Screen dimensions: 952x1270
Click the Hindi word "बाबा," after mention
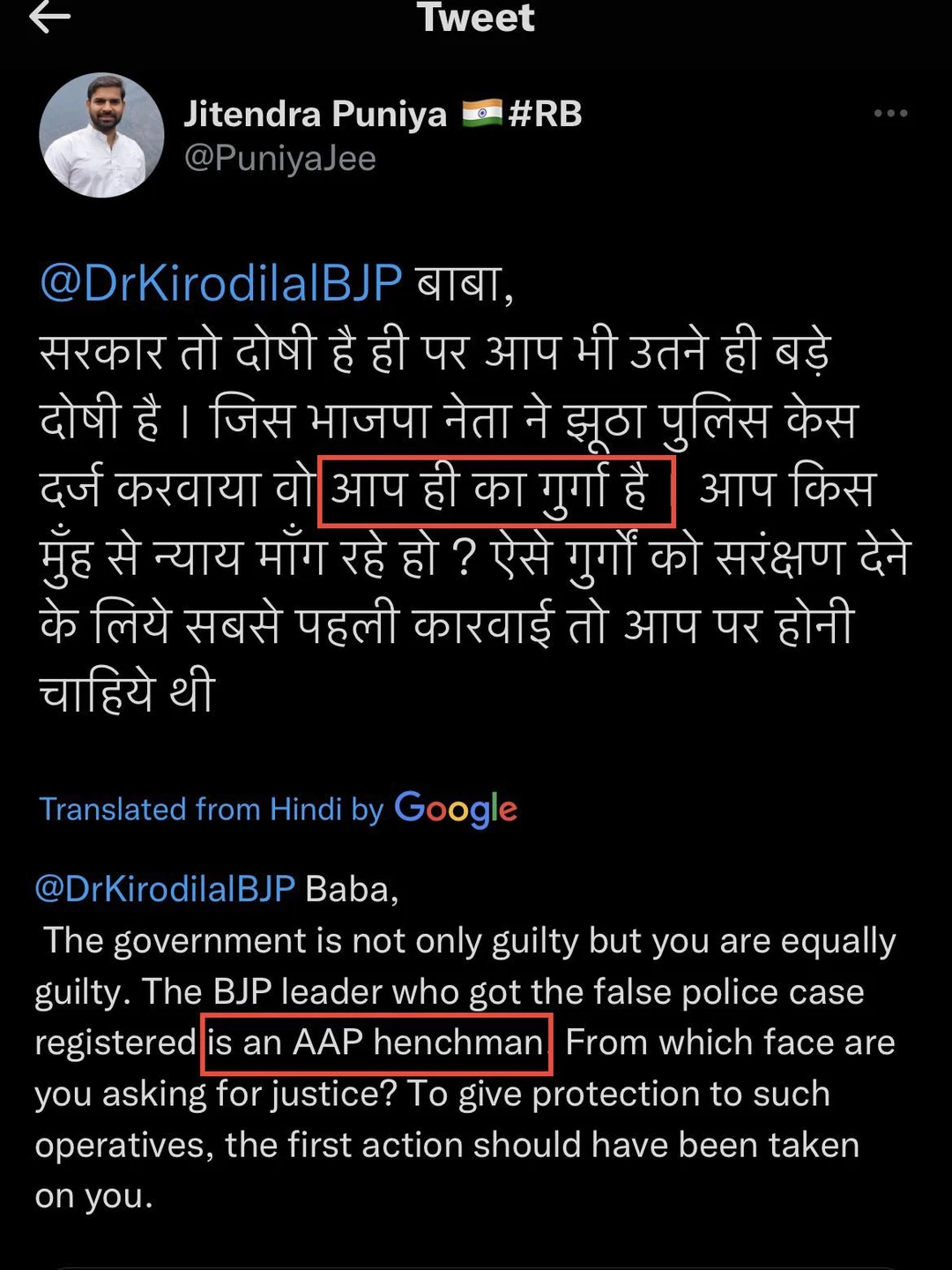click(x=465, y=283)
